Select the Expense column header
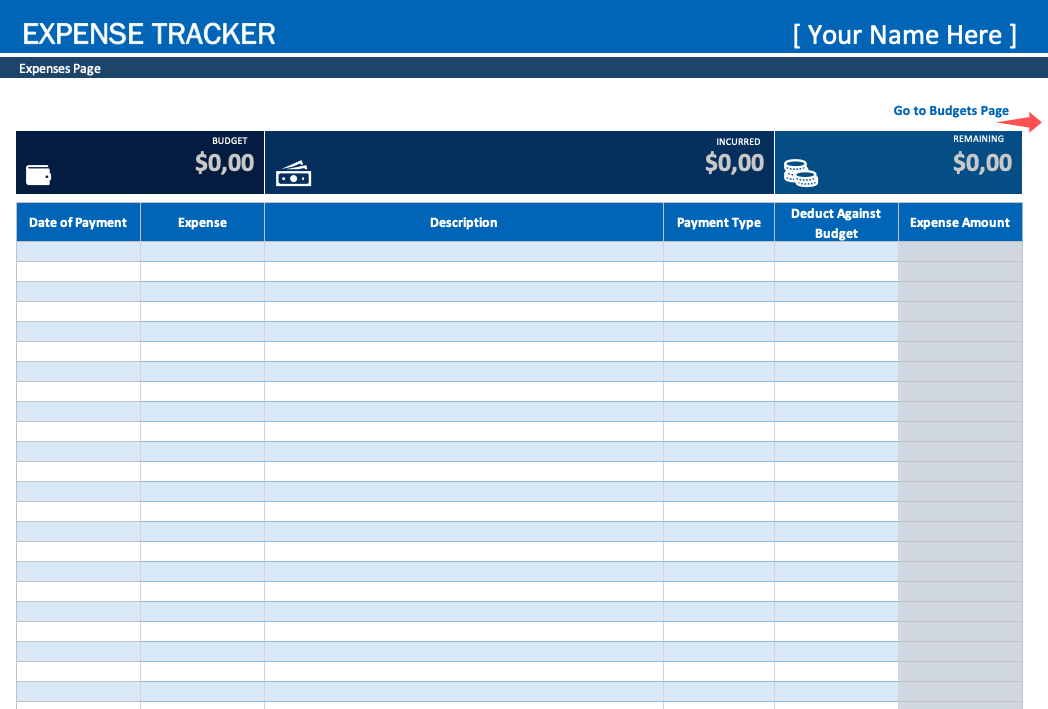Viewport: 1048px width, 709px height. point(203,223)
